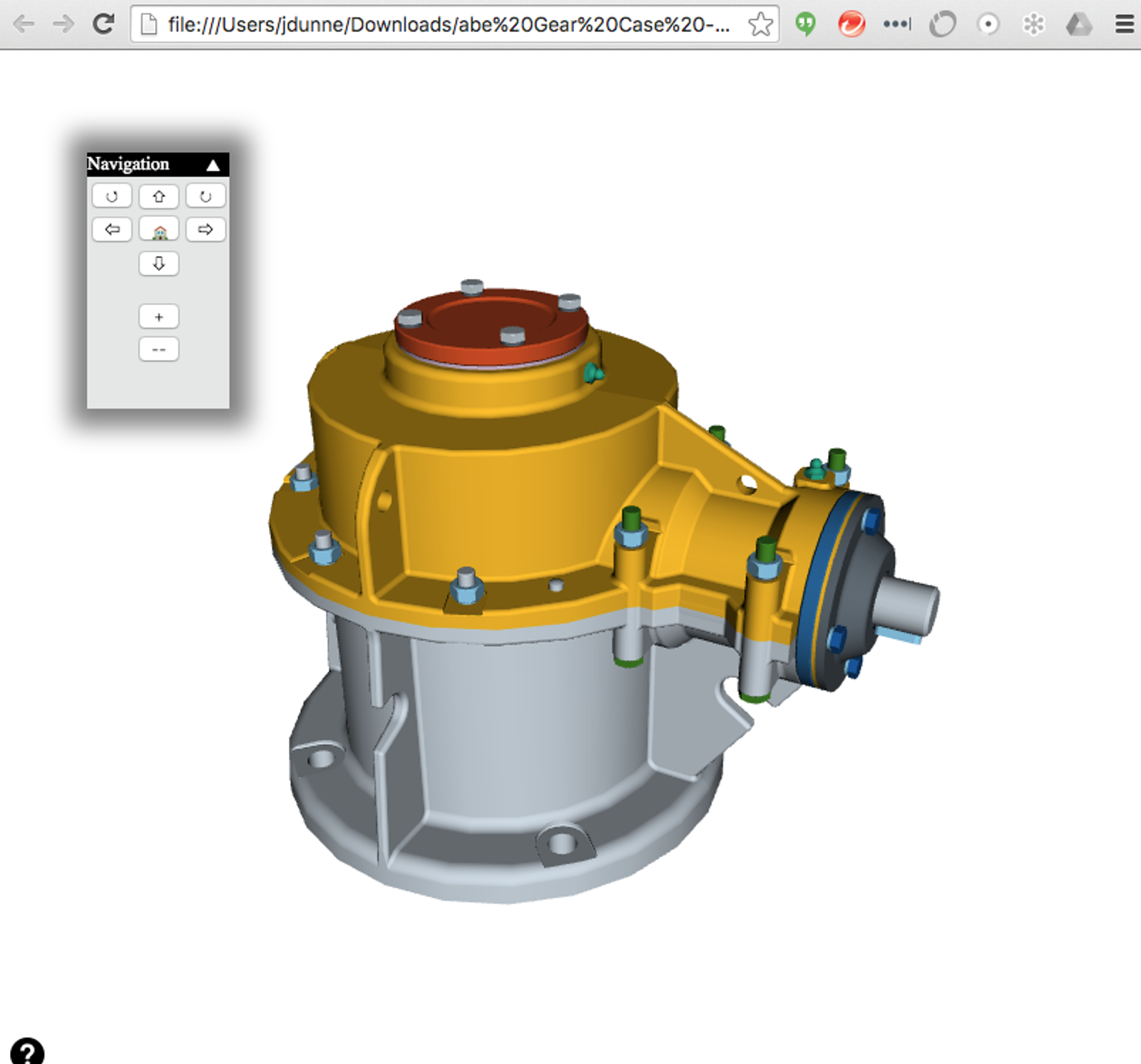Zoom in with the plus button

point(158,317)
